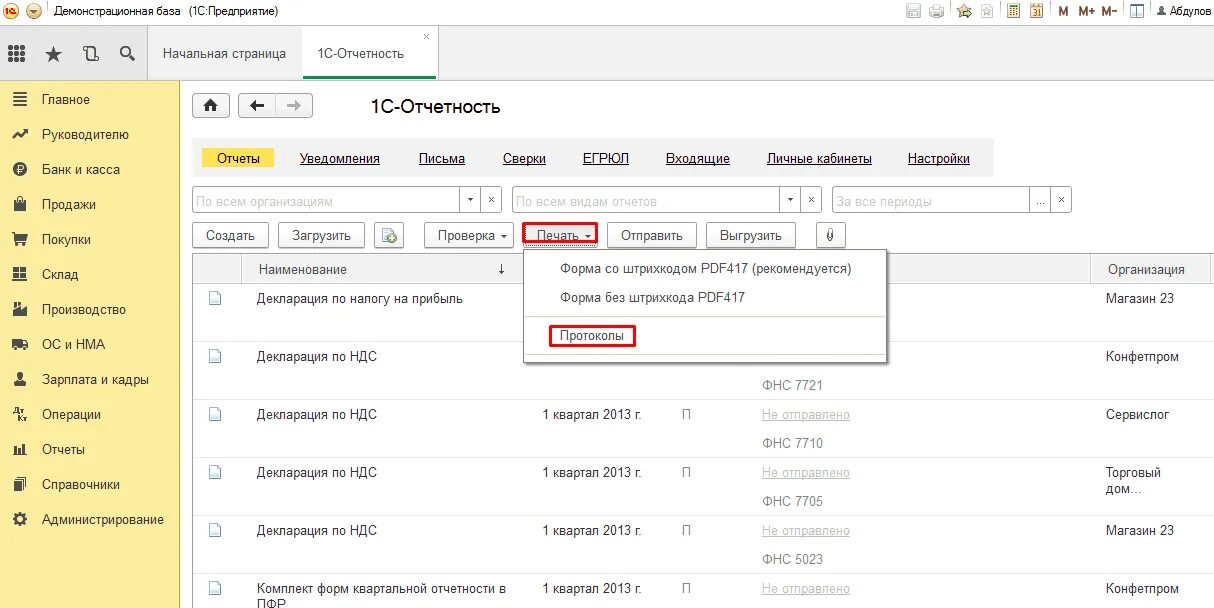The width and height of the screenshot is (1214, 608).
Task: Click in the organizations filter field
Action: point(326,200)
